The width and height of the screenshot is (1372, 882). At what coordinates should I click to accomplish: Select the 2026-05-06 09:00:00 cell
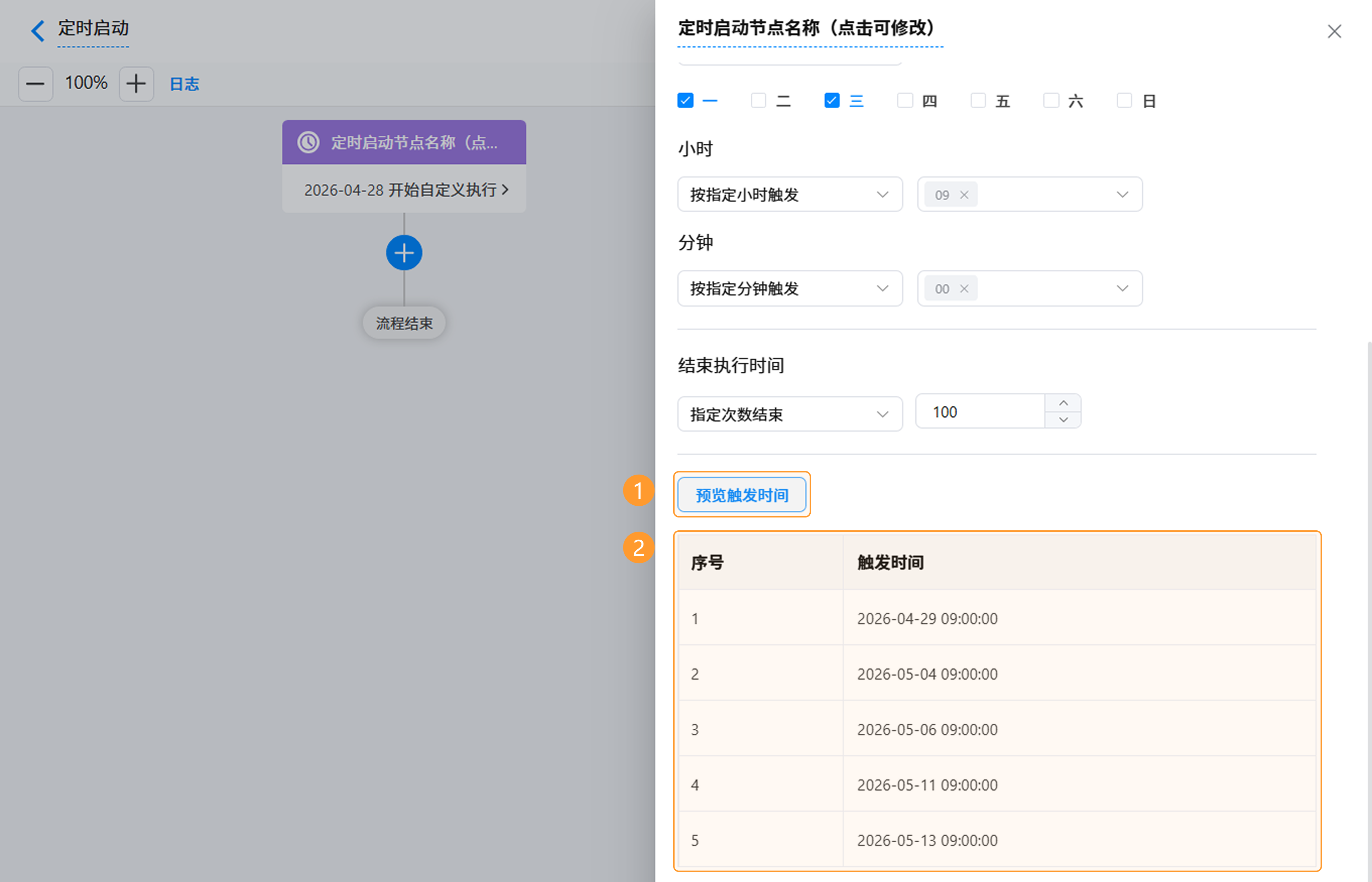1079,729
